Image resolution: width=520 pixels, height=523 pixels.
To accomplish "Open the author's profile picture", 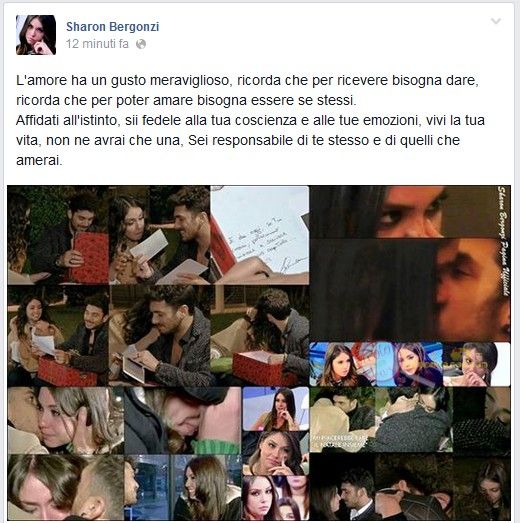I will point(36,35).
